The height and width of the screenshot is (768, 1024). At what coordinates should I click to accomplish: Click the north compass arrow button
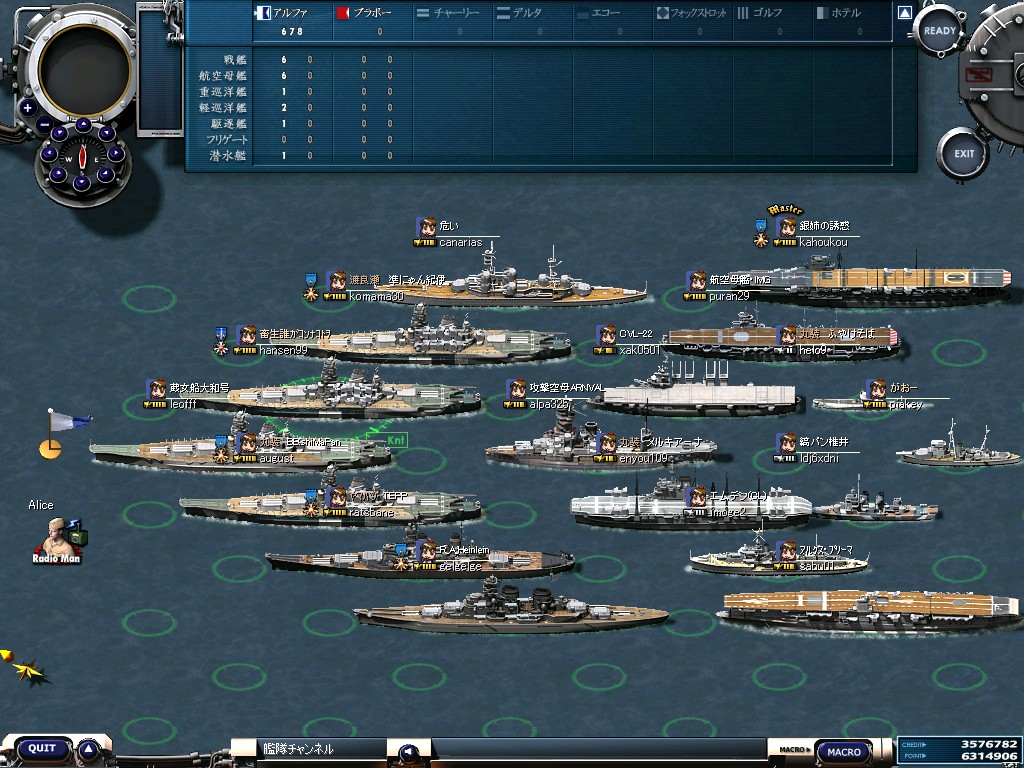coord(84,125)
